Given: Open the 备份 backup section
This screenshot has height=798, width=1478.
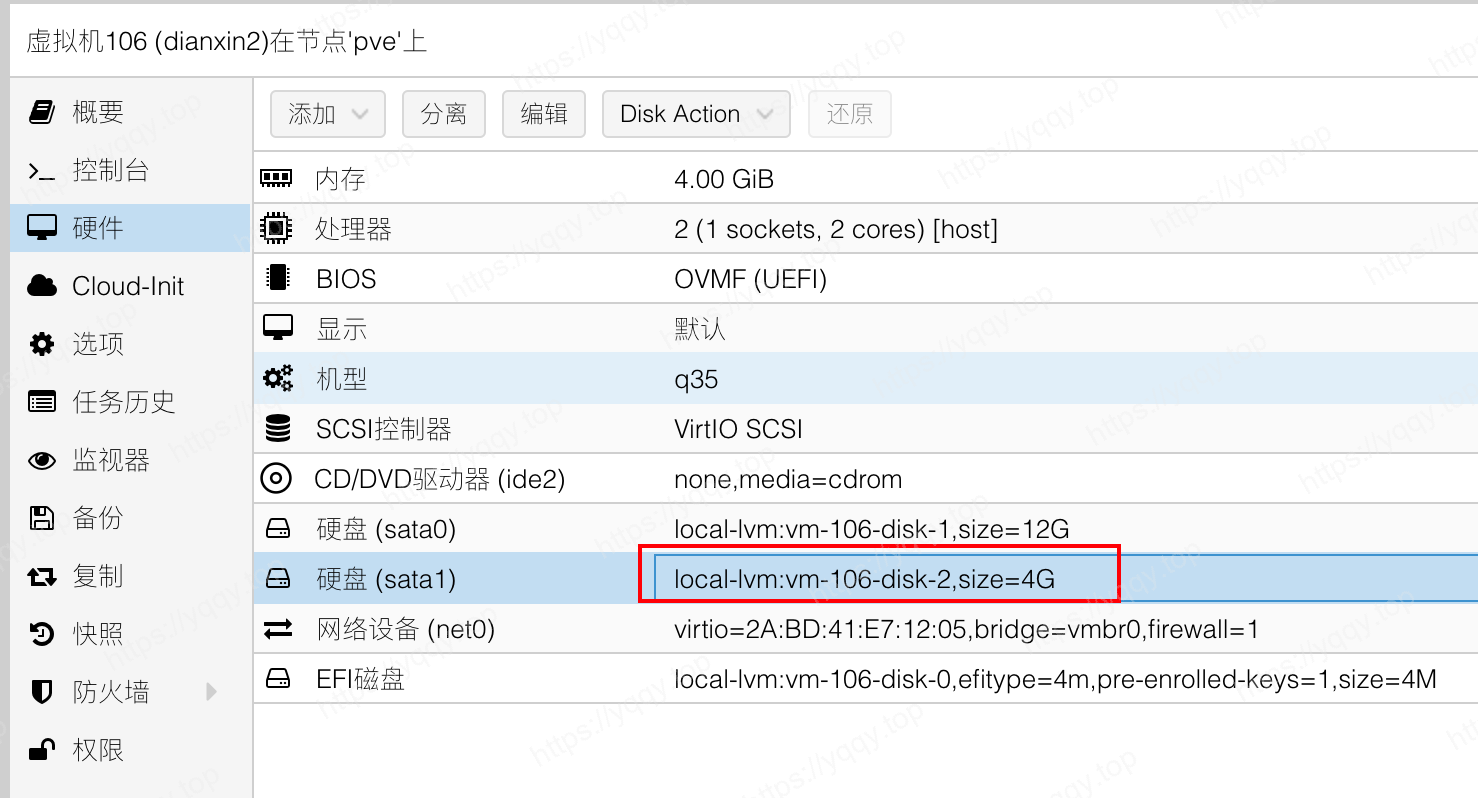Looking at the screenshot, I should [x=98, y=517].
